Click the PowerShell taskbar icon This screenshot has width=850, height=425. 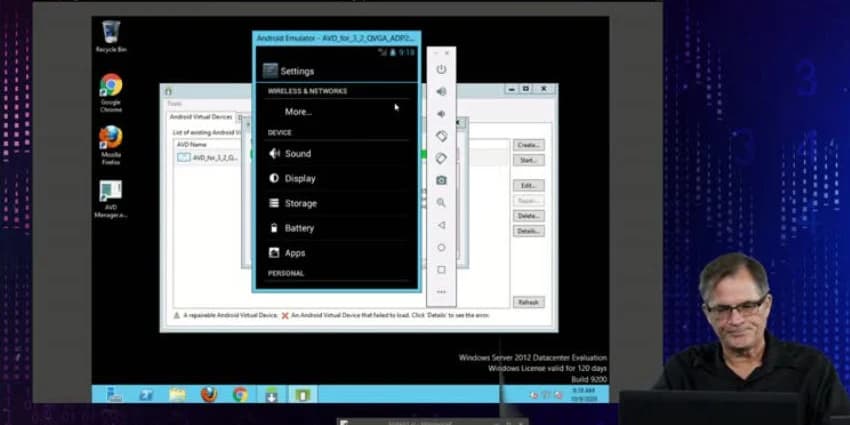pos(146,394)
